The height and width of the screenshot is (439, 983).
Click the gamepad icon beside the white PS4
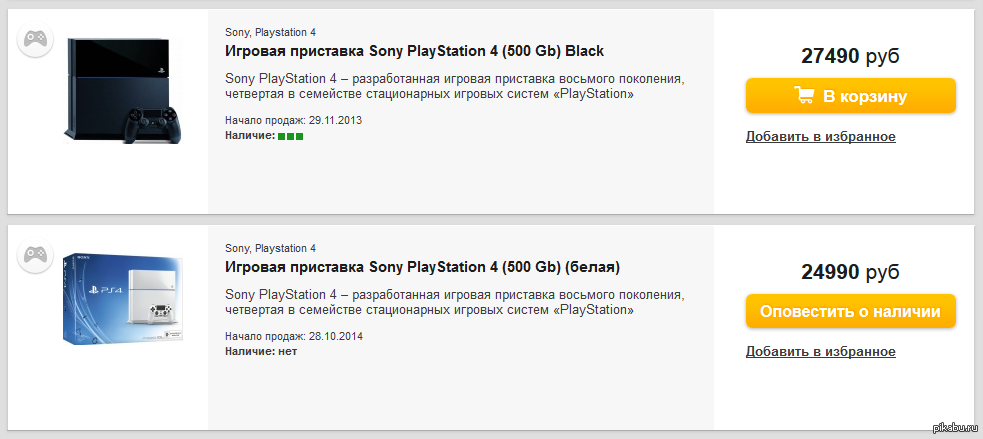[36, 255]
